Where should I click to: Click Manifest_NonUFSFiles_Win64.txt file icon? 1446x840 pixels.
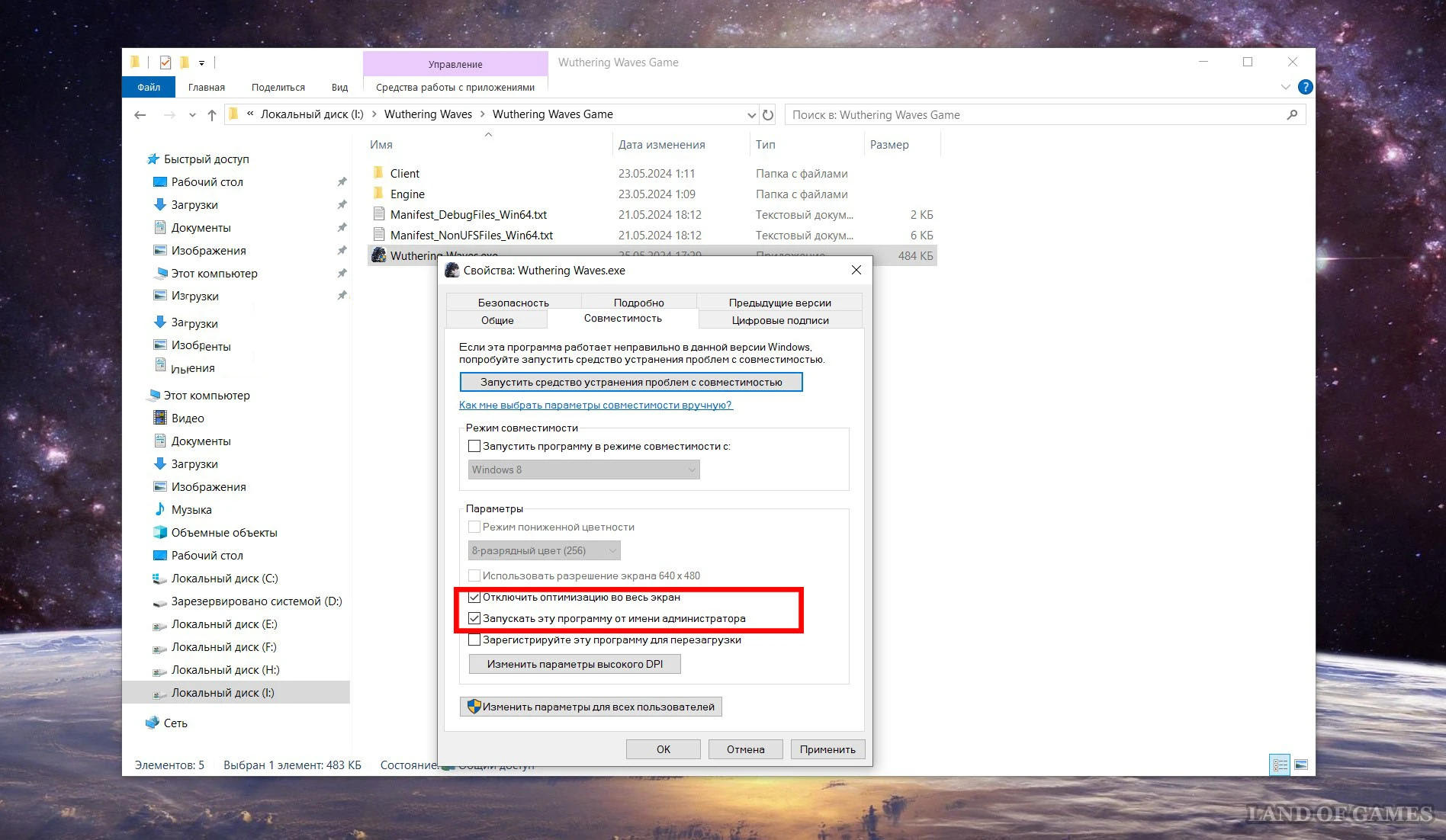(x=379, y=235)
